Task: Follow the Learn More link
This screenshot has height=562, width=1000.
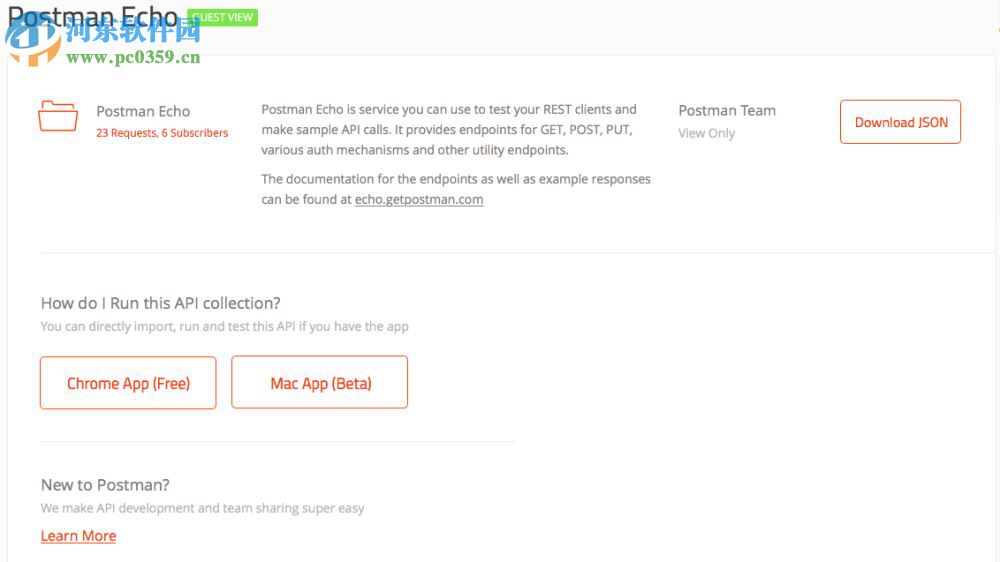Action: click(x=78, y=536)
